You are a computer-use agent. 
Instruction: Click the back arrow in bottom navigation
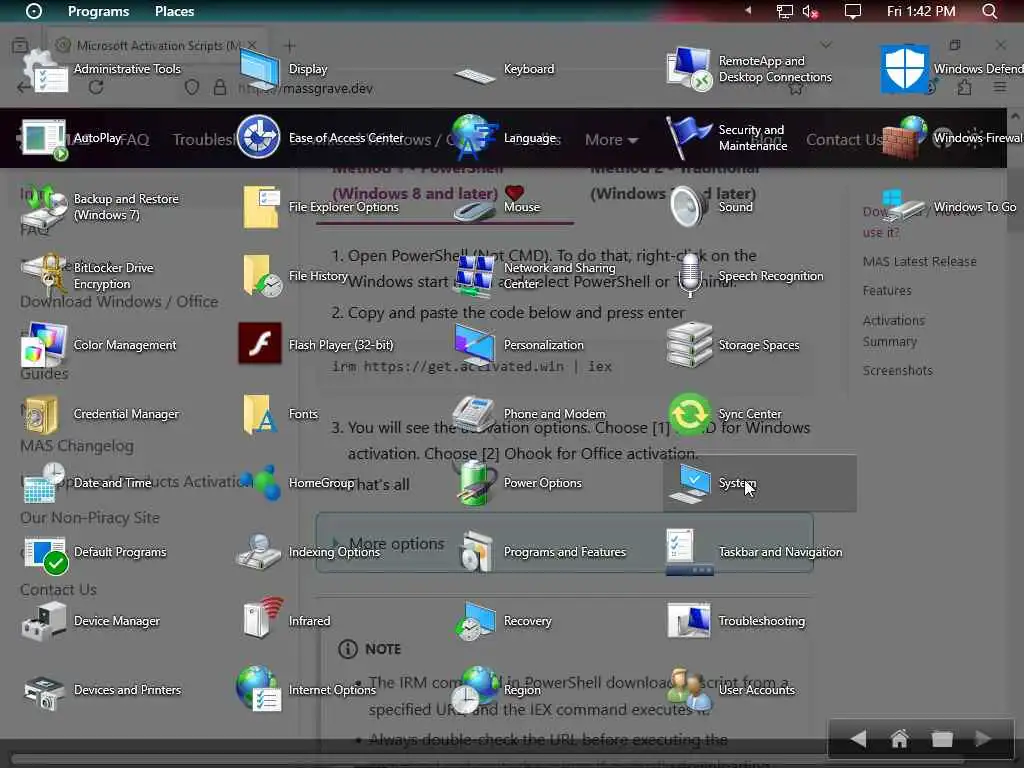[x=858, y=739]
